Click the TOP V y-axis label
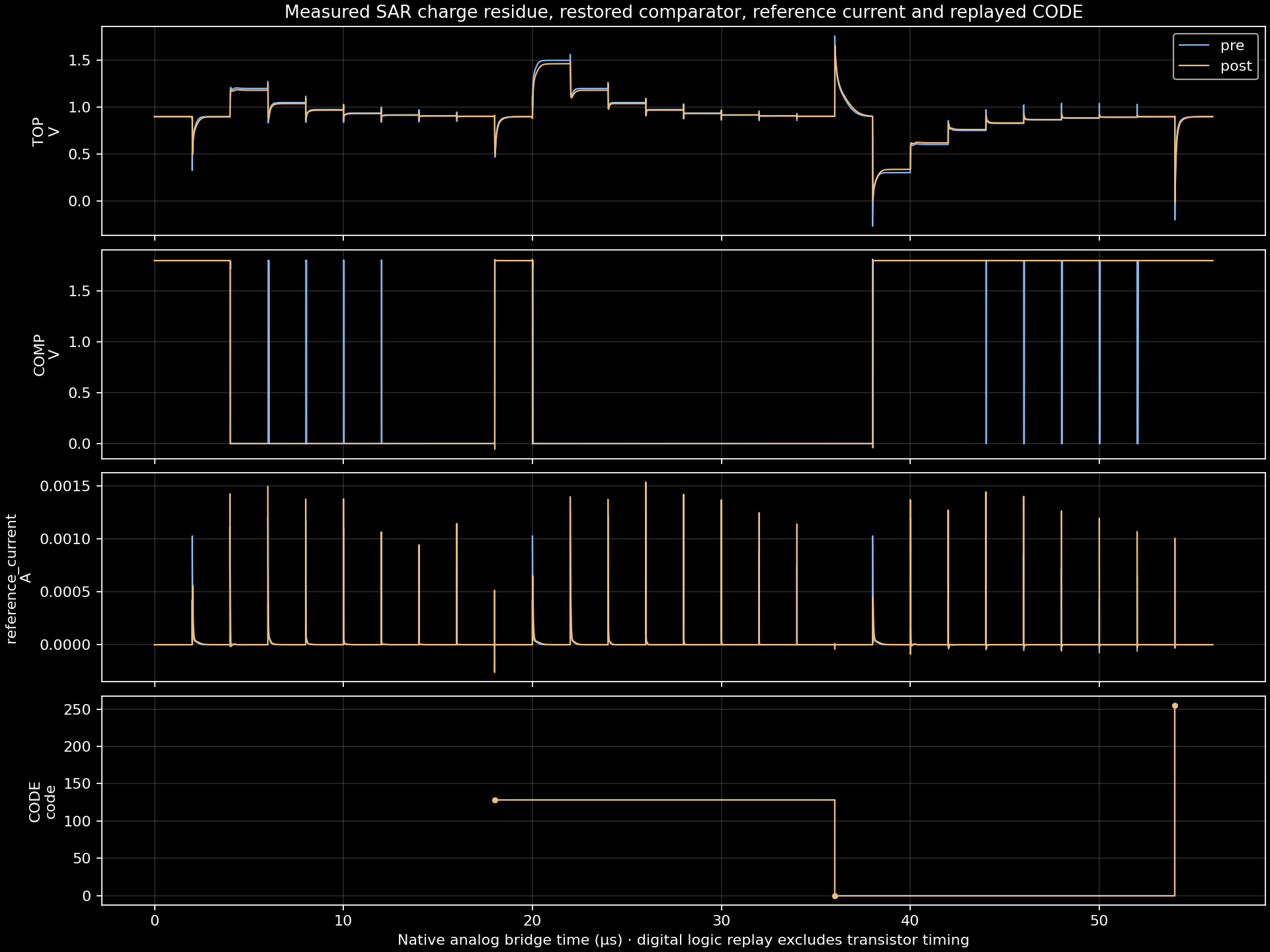The width and height of the screenshot is (1270, 952). click(x=46, y=132)
